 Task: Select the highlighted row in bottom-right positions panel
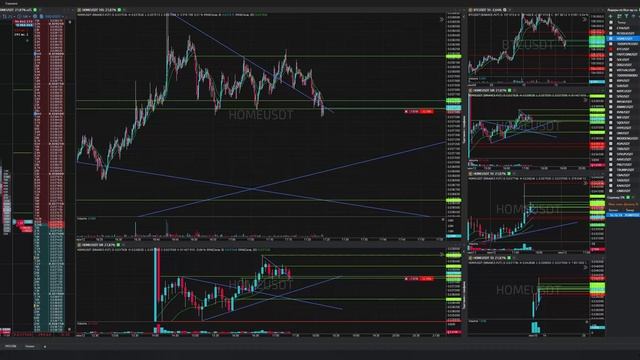coord(623,215)
